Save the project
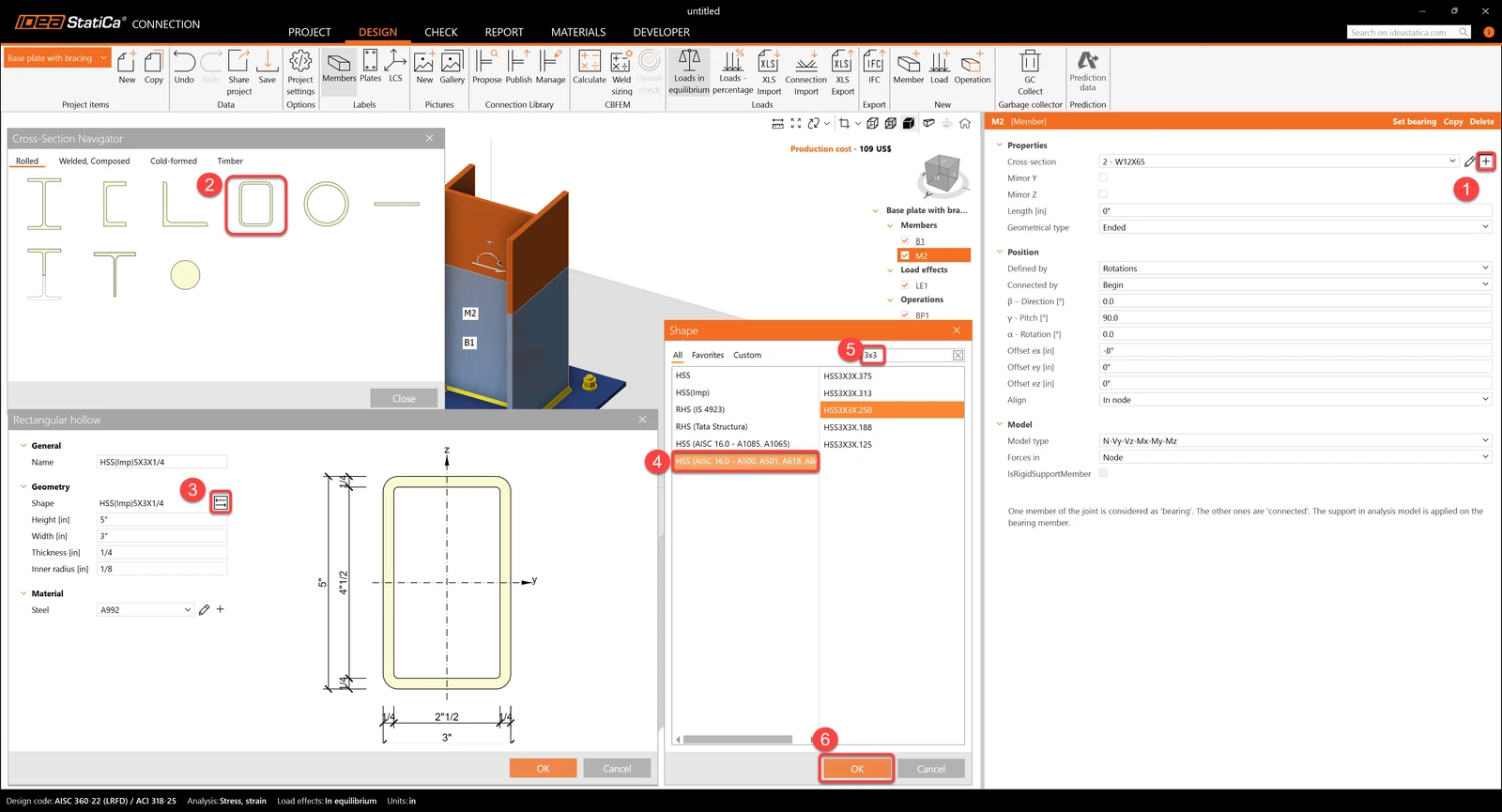 point(268,67)
